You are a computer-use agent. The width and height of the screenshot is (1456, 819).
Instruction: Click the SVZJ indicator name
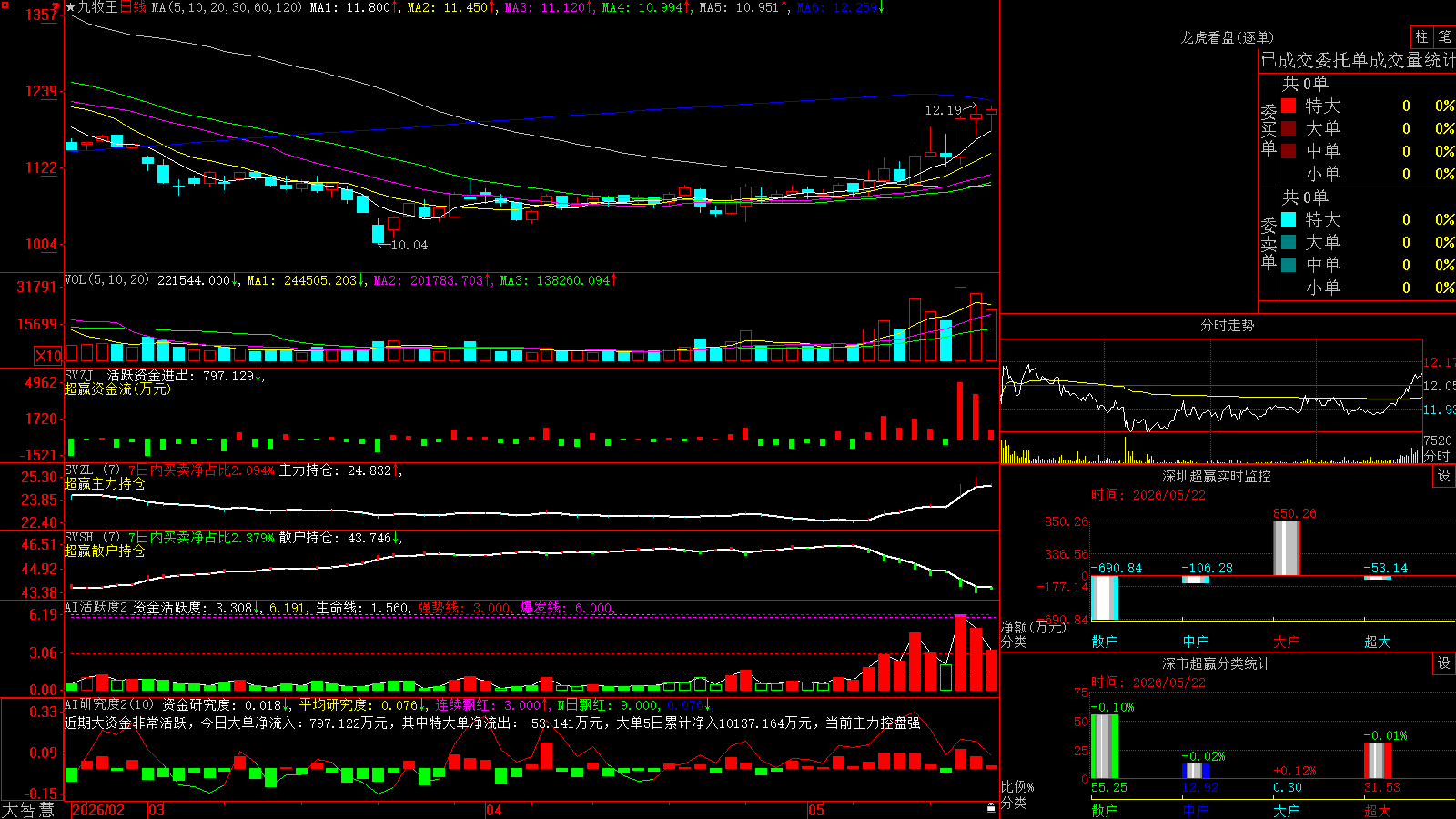(x=79, y=375)
